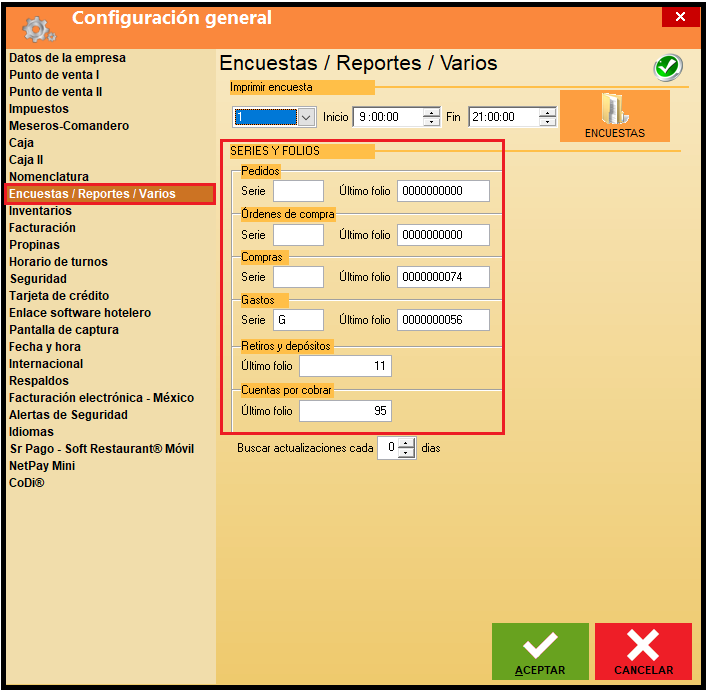
Task: Click Cuentas por cobrar Último folio field
Action: tap(345, 411)
